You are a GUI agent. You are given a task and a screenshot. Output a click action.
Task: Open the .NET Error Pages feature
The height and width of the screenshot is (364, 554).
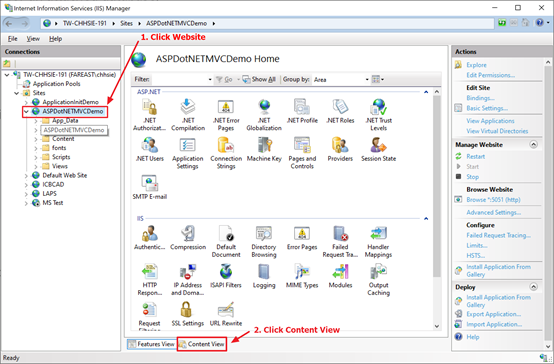click(226, 115)
